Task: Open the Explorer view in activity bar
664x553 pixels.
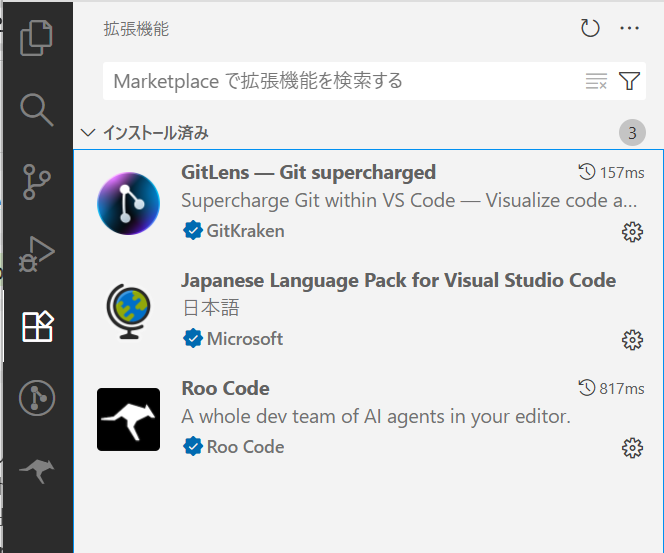Action: tap(36, 38)
